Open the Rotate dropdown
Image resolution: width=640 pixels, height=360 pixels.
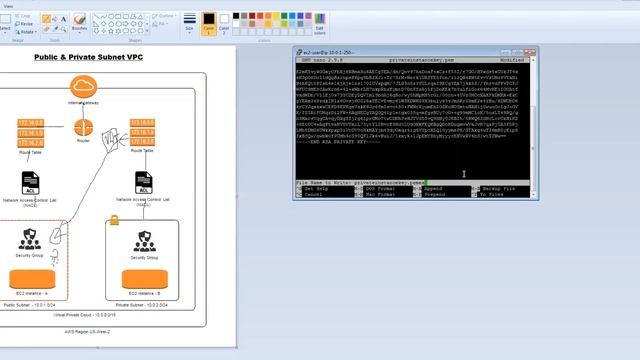pos(26,31)
